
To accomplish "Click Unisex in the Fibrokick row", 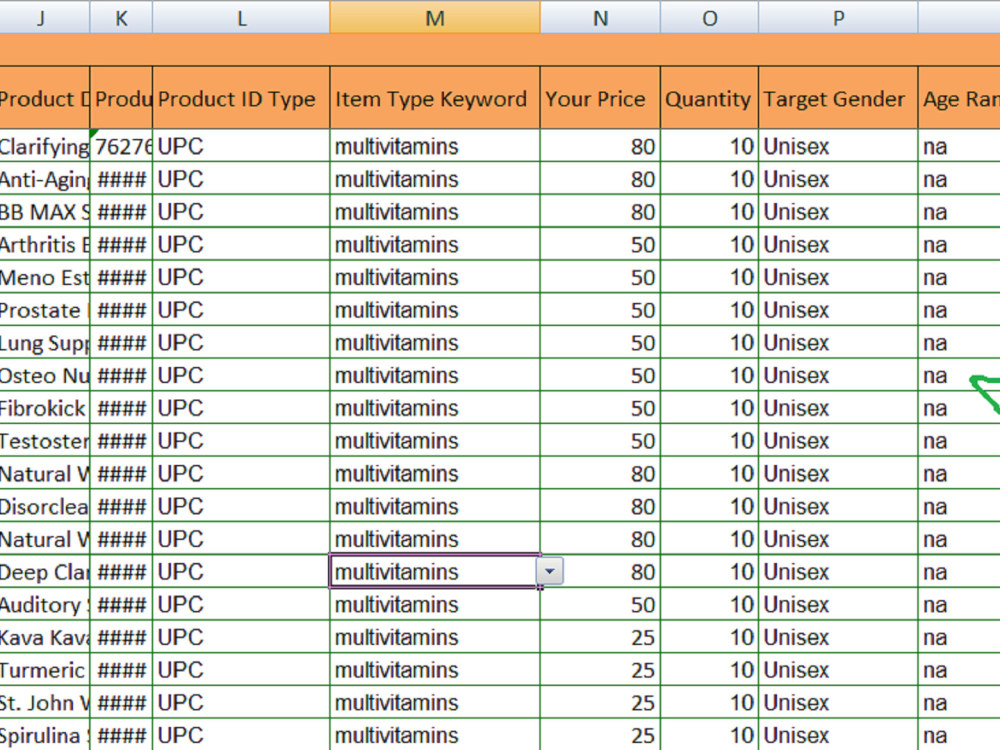I will tap(839, 408).
